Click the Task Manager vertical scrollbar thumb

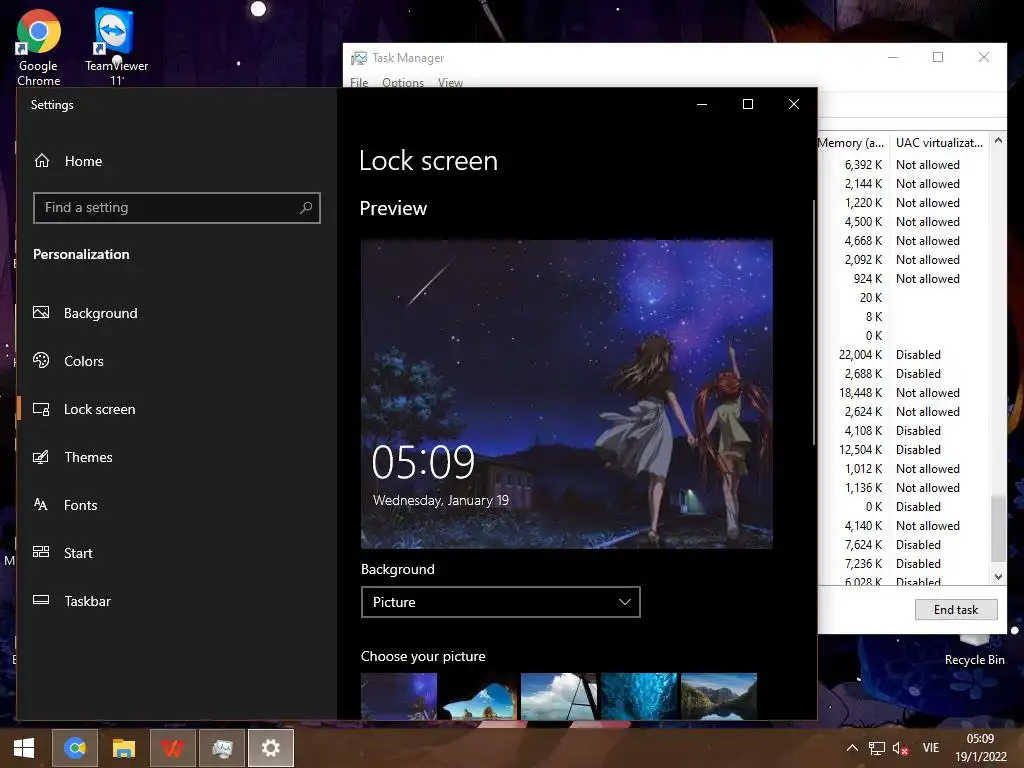(998, 528)
